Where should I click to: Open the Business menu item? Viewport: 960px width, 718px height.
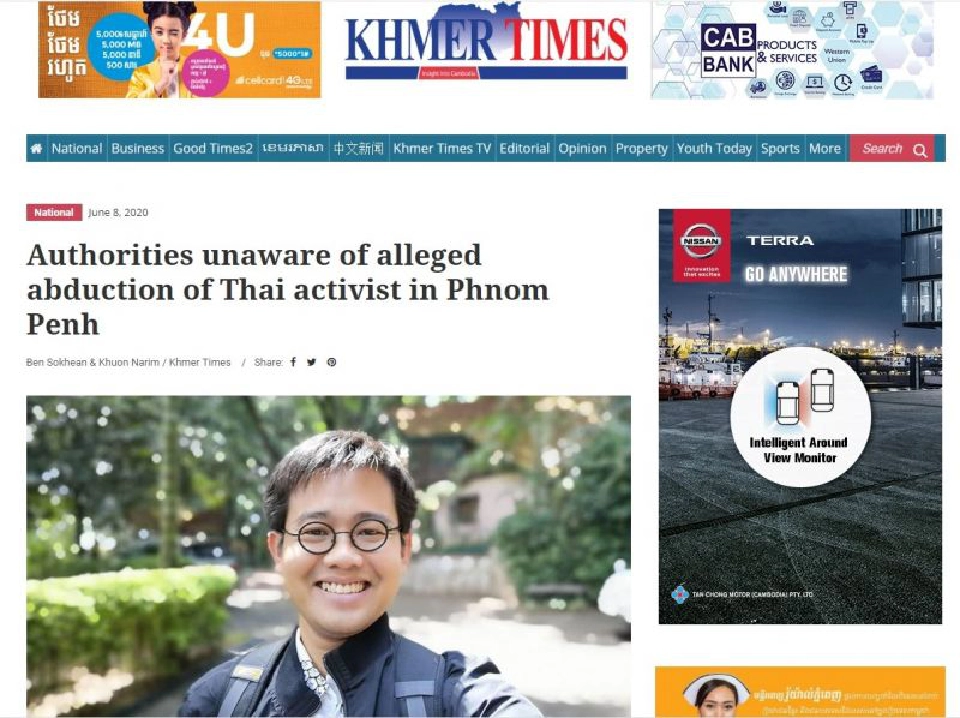click(x=138, y=149)
